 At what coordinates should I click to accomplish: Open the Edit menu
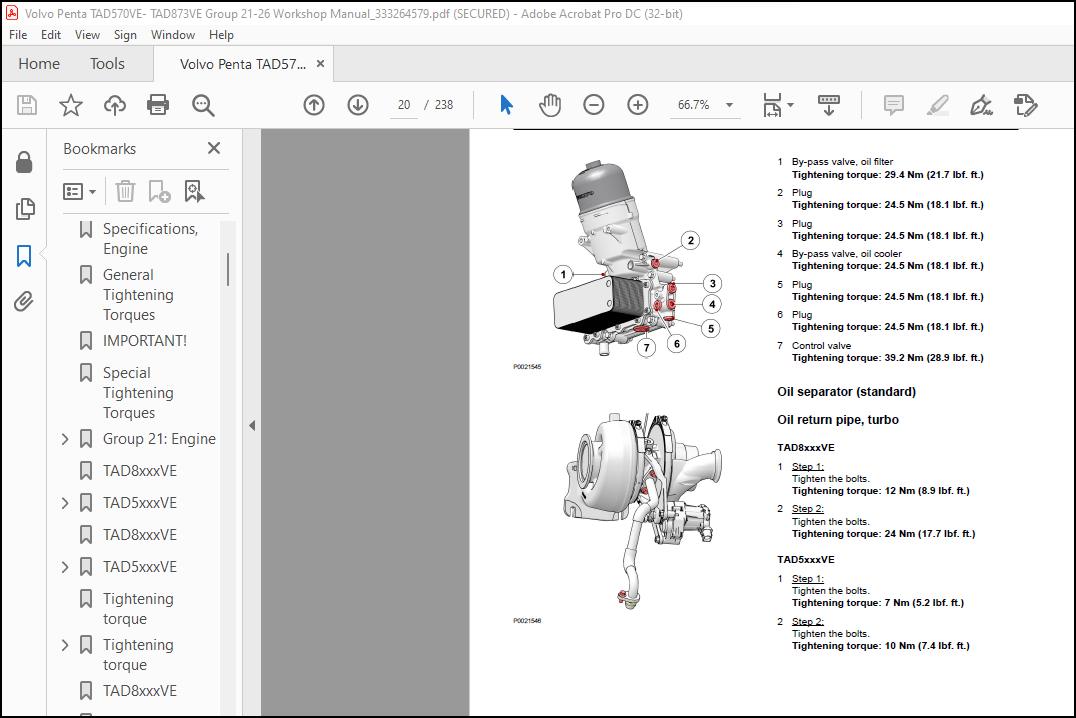(51, 35)
